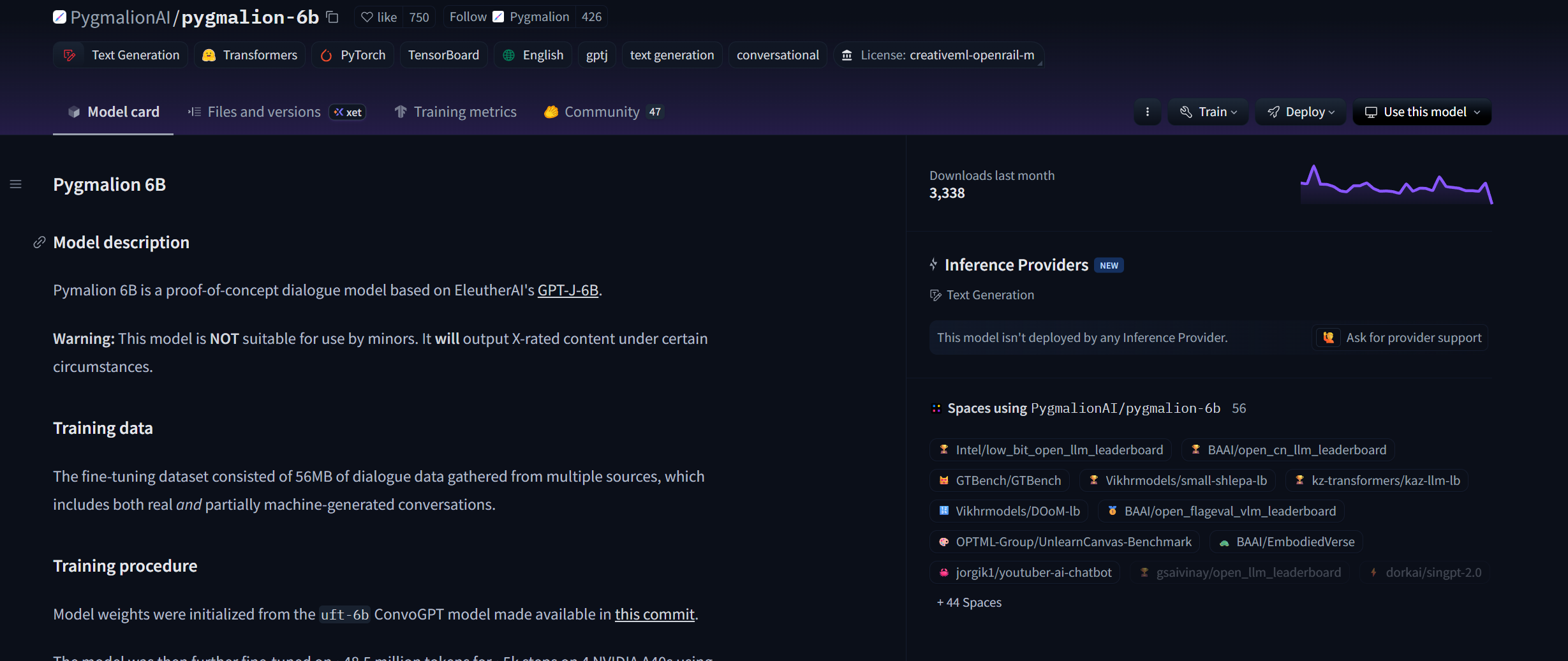Click the Transformers library tag

[249, 55]
